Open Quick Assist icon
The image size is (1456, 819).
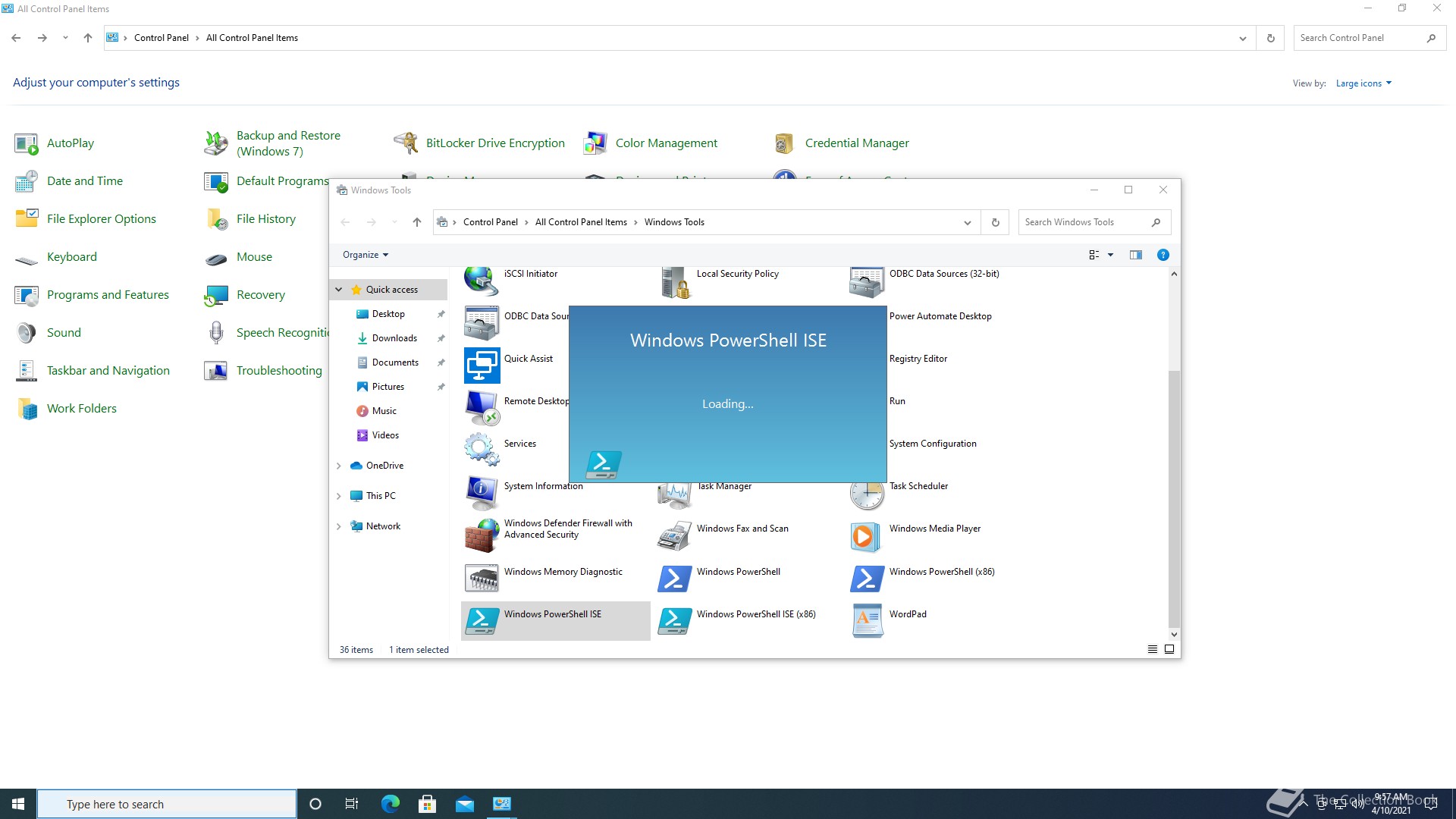(x=482, y=366)
